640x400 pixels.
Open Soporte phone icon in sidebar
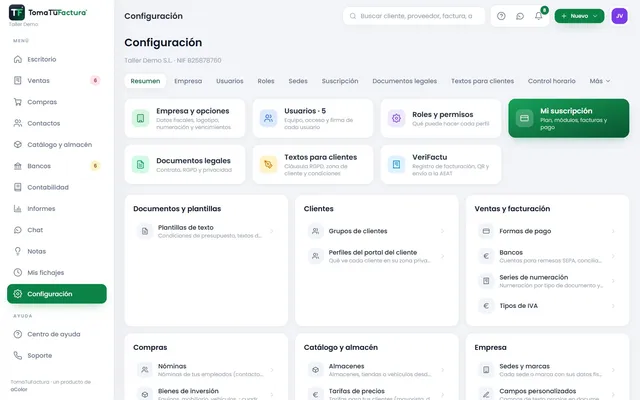click(x=18, y=355)
